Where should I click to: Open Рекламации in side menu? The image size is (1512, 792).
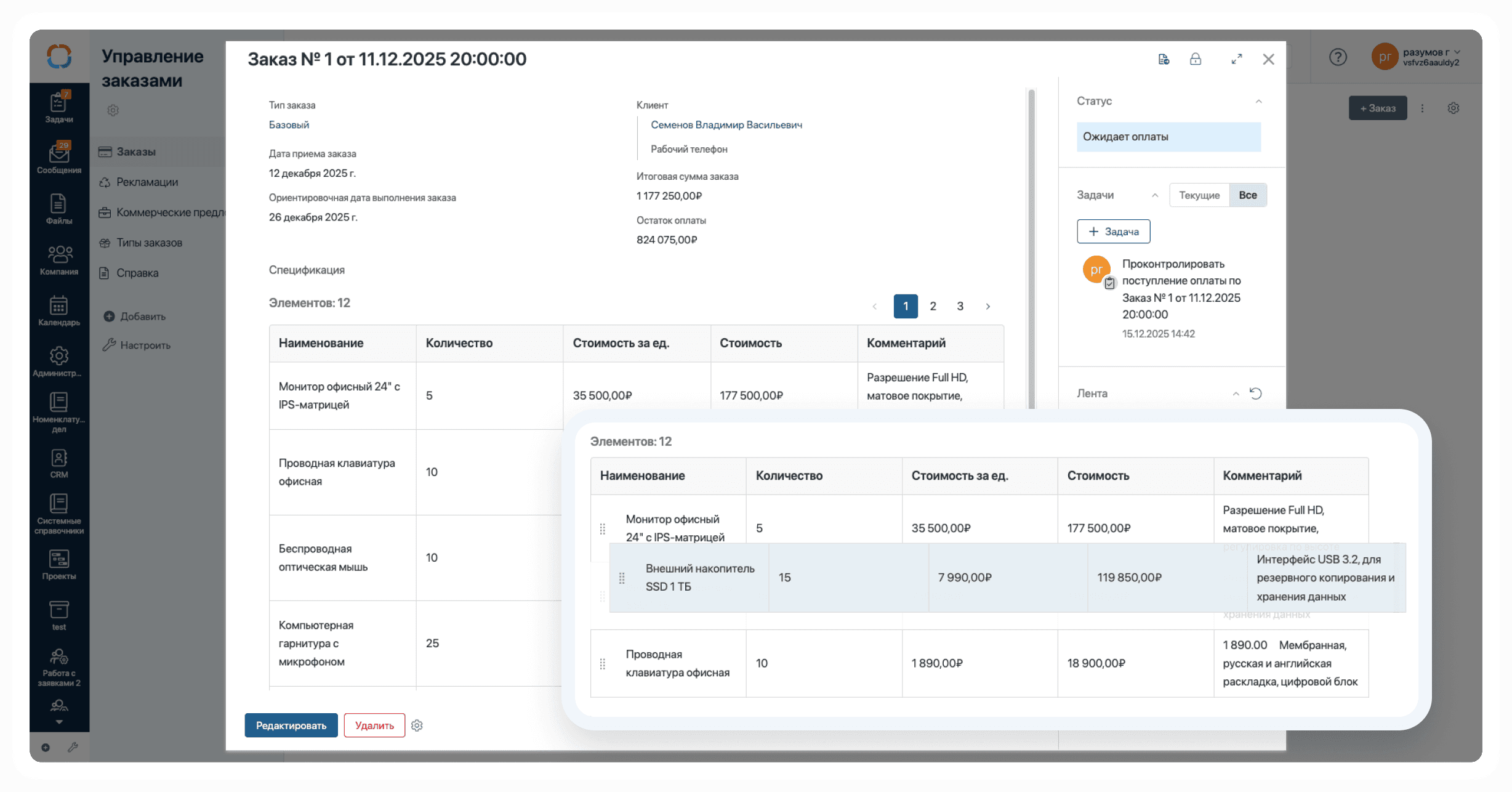(147, 182)
